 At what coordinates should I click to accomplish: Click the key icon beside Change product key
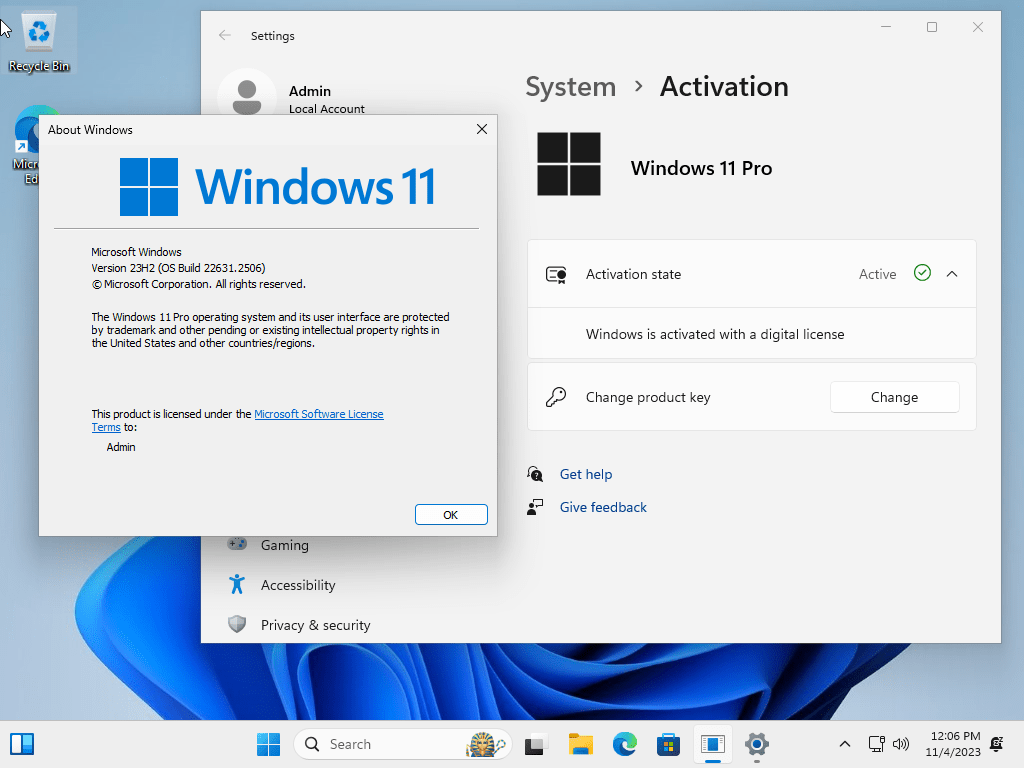[557, 397]
